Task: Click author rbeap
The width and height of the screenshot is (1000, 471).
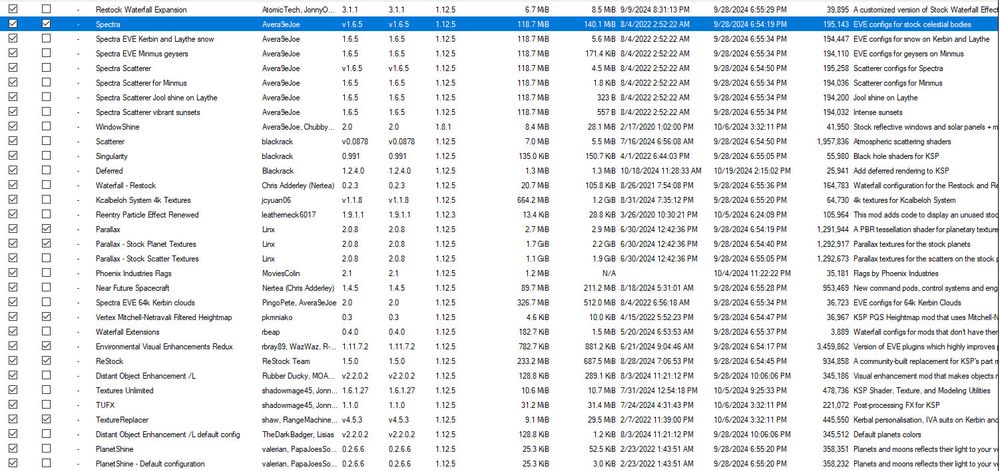Action: point(271,331)
